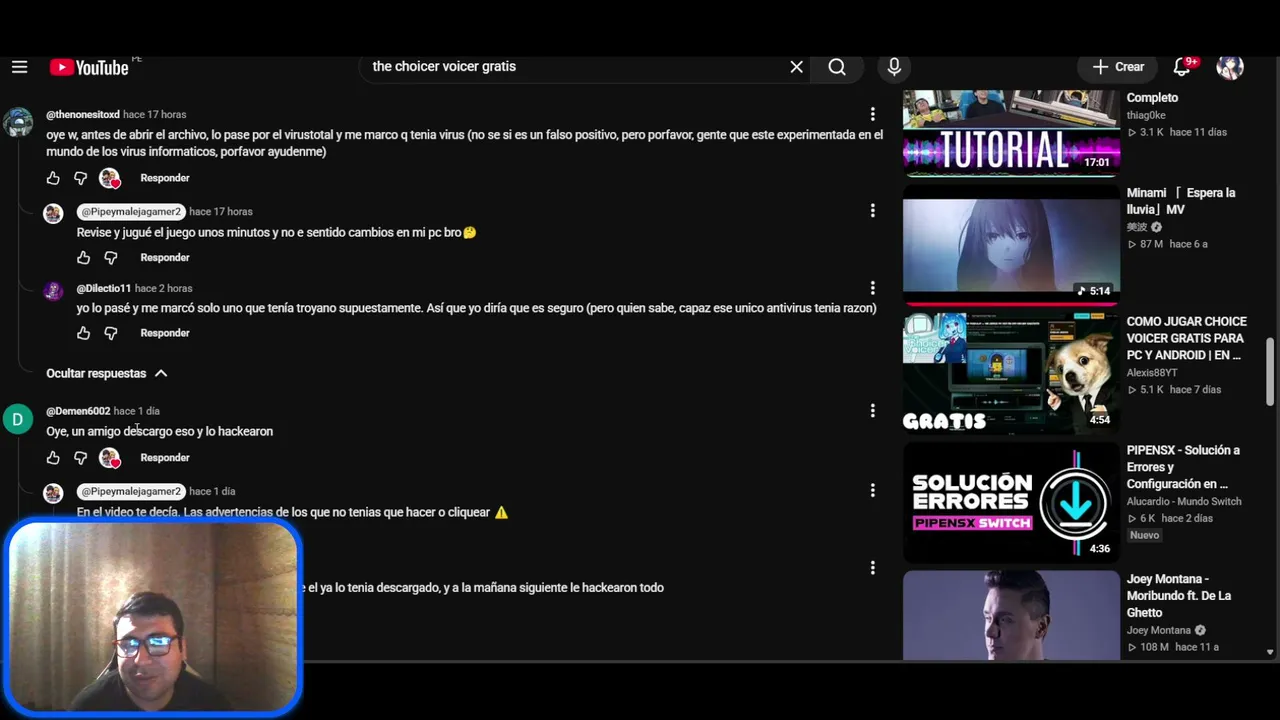Dislike the @Dilectio11 reply
Image resolution: width=1280 pixels, height=720 pixels.
pos(111,333)
